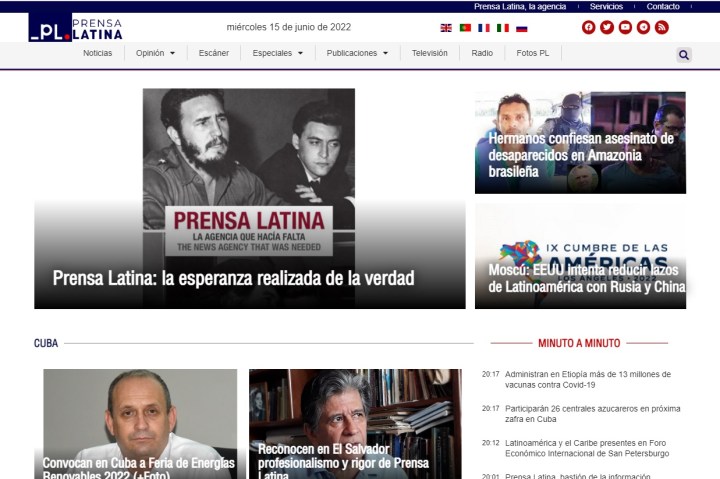Expand the Publicaciones dropdown menu
The width and height of the screenshot is (720, 479).
coord(357,53)
